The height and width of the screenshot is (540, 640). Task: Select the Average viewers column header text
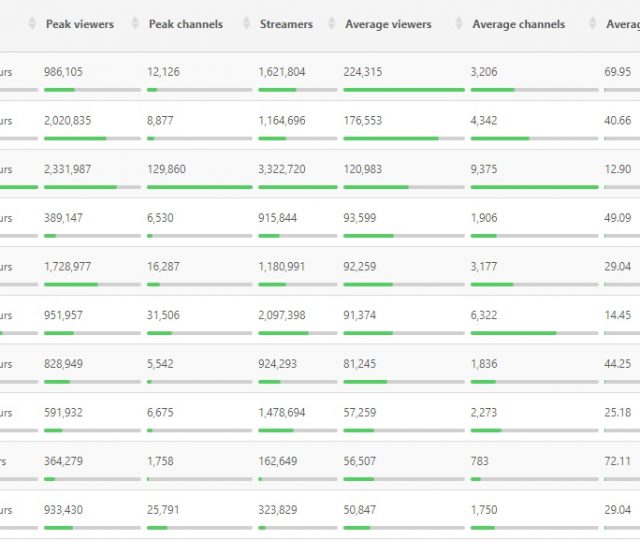click(388, 24)
